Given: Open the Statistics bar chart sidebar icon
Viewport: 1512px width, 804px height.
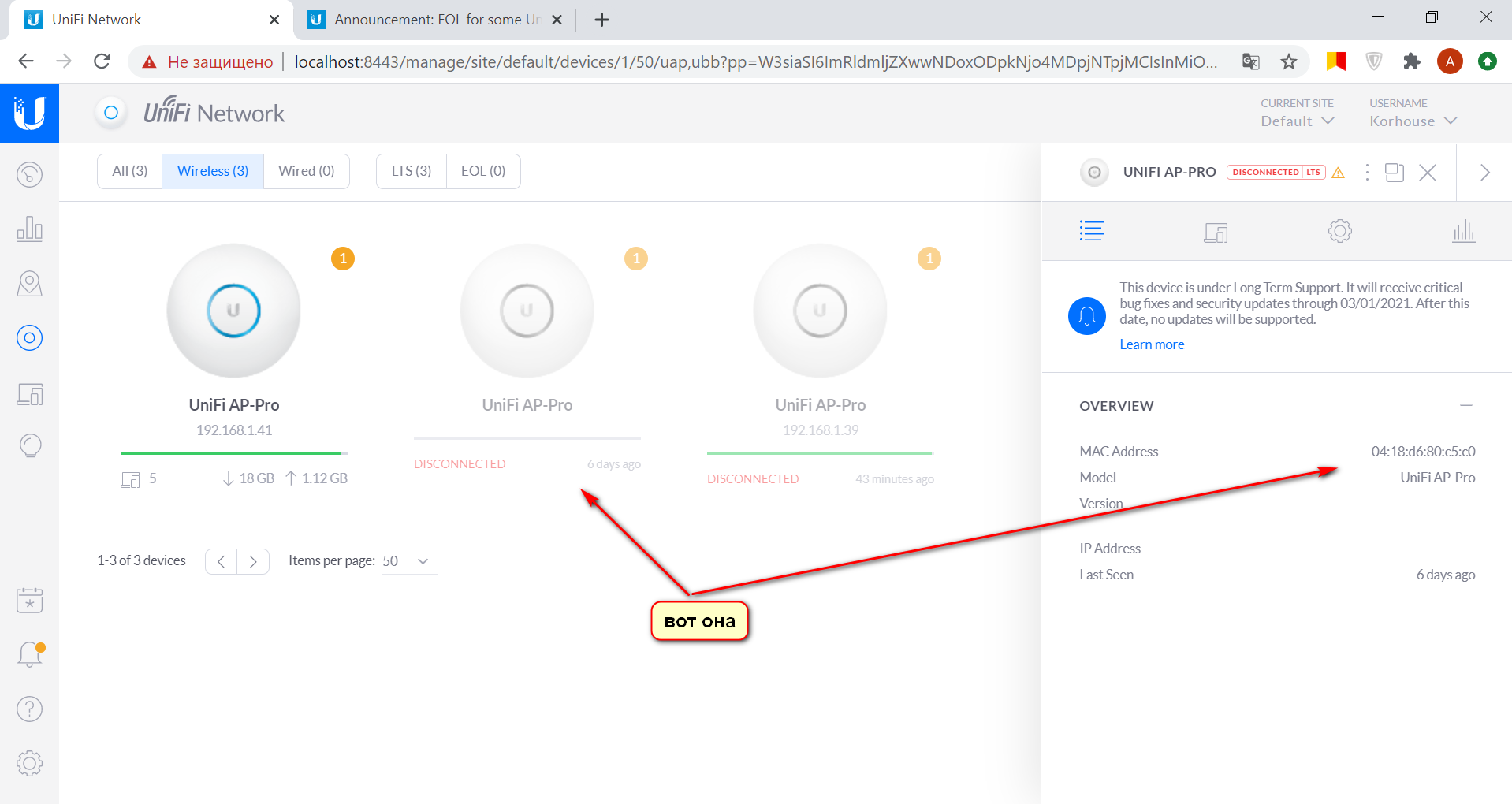Looking at the screenshot, I should pos(29,229).
